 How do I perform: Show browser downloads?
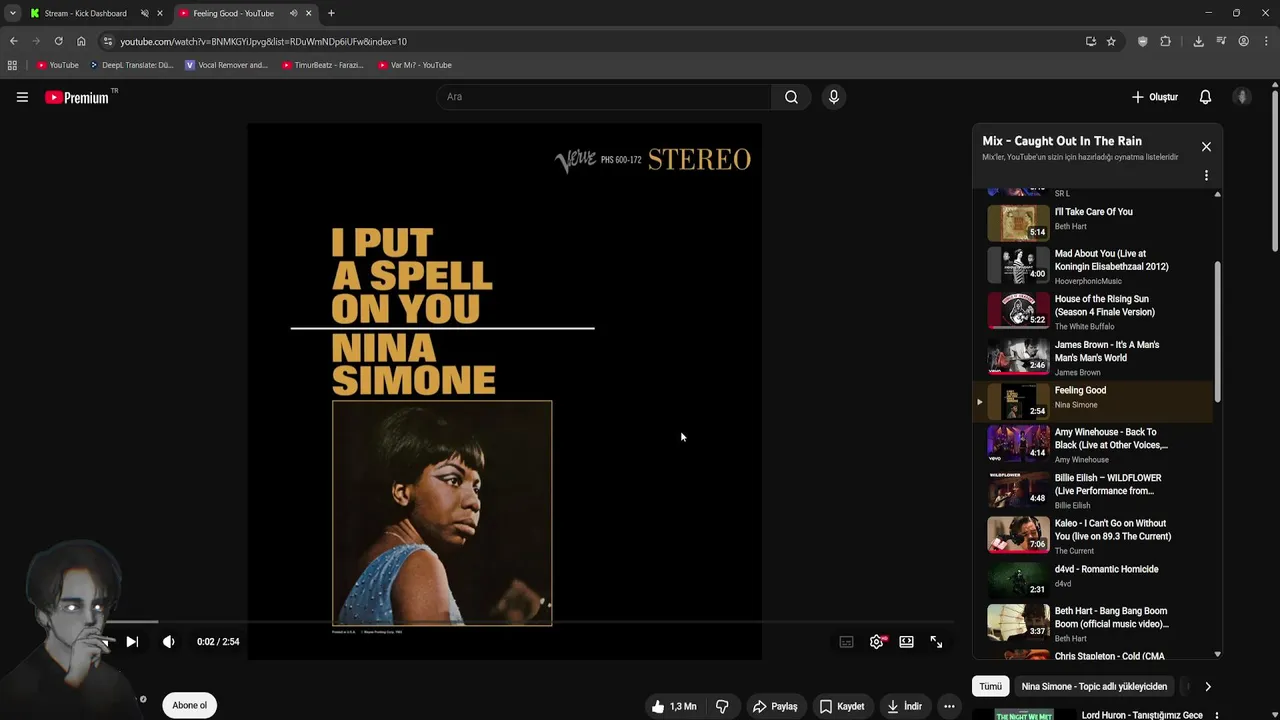click(x=1198, y=41)
